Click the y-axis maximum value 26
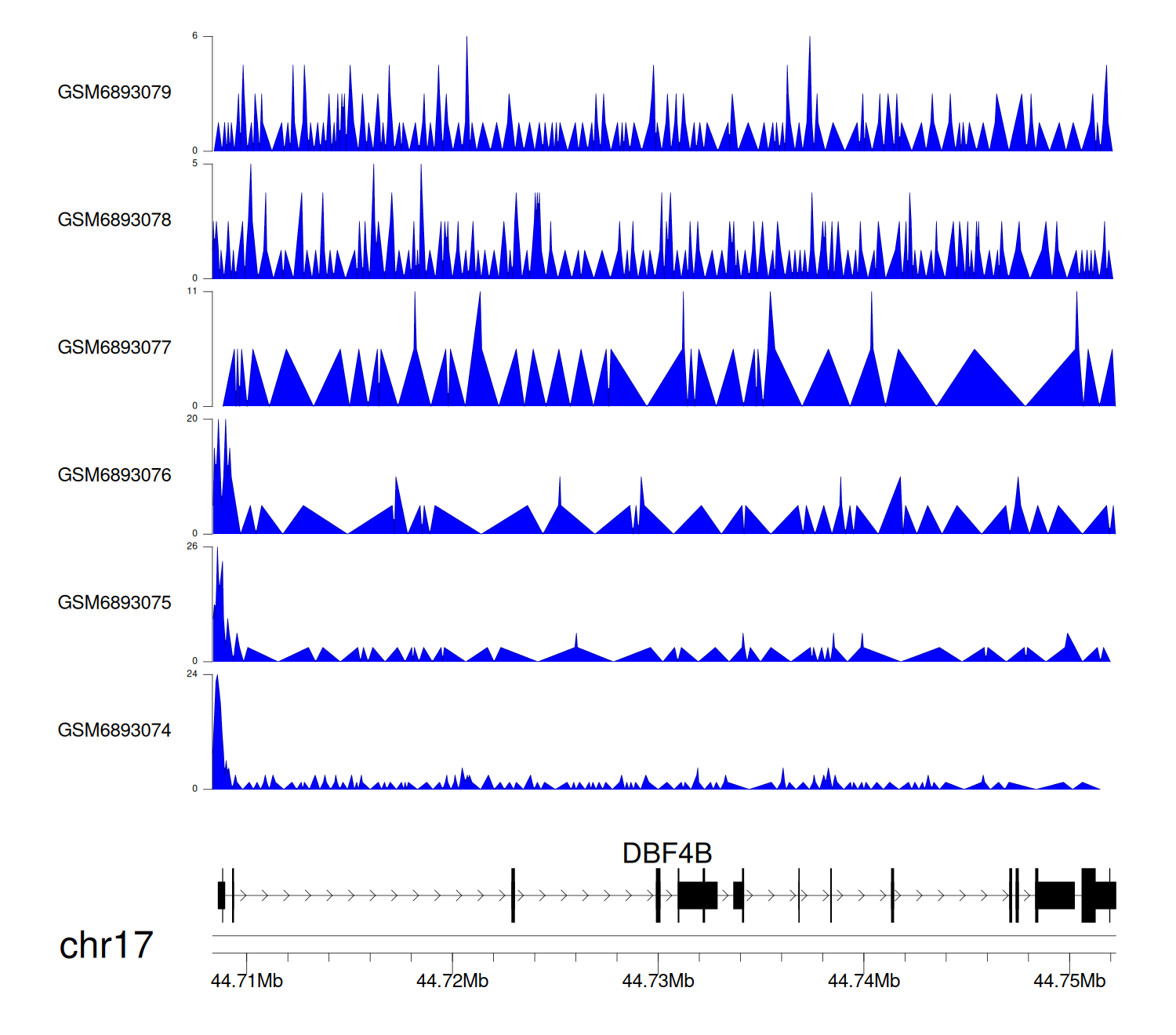The image size is (1176, 1035). point(192,547)
